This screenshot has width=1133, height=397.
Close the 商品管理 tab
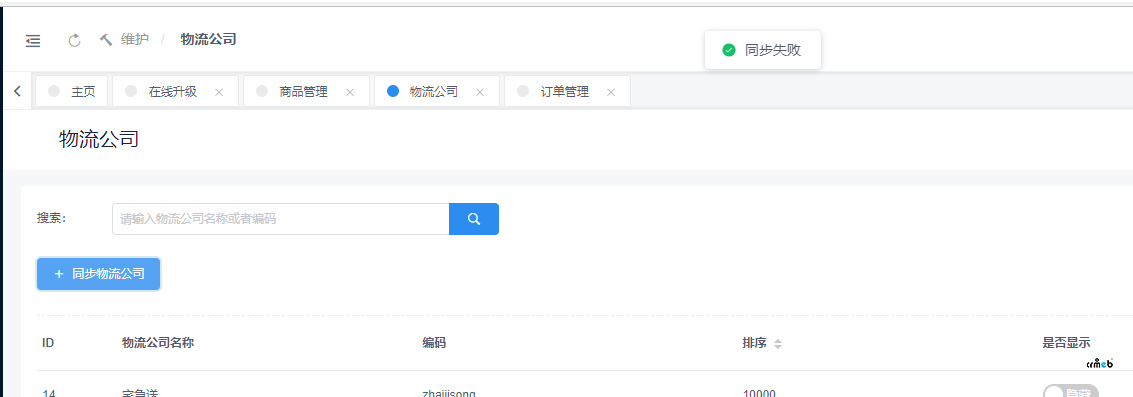click(350, 93)
